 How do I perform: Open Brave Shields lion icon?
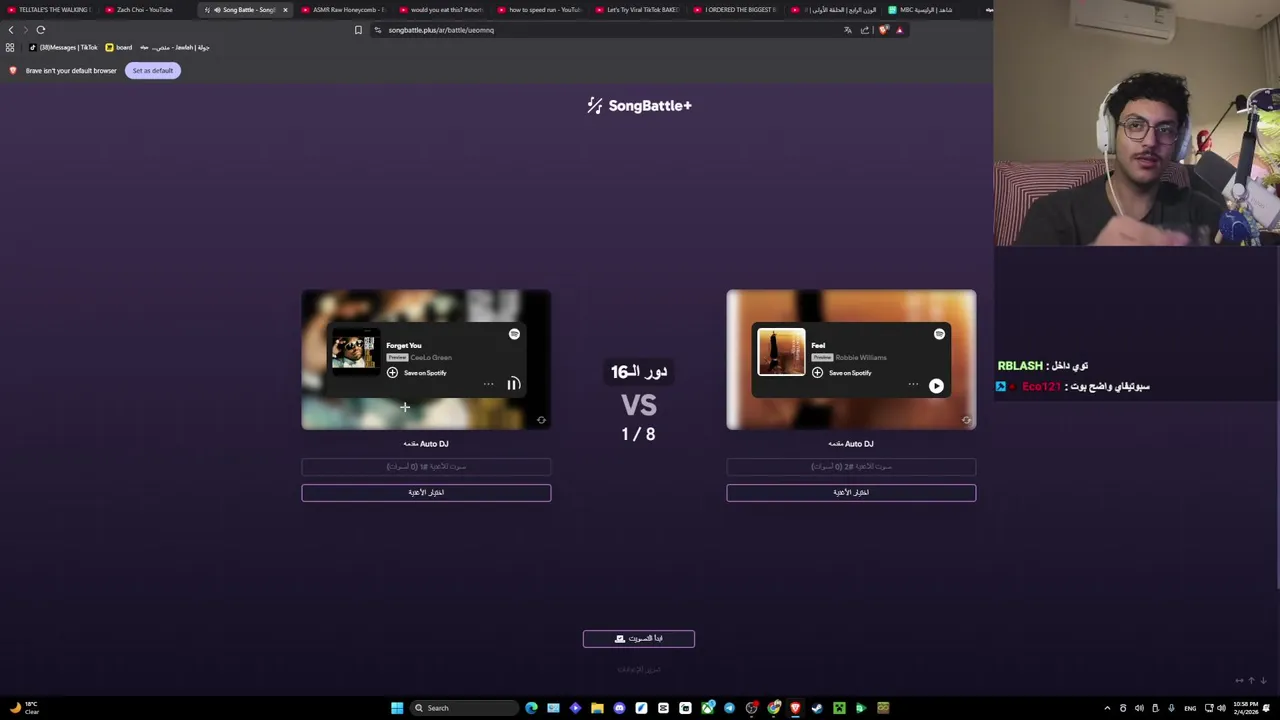[x=883, y=30]
